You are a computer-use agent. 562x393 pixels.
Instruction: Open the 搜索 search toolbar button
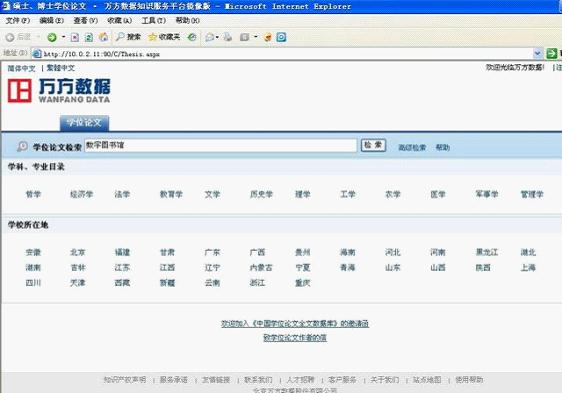[x=128, y=37]
